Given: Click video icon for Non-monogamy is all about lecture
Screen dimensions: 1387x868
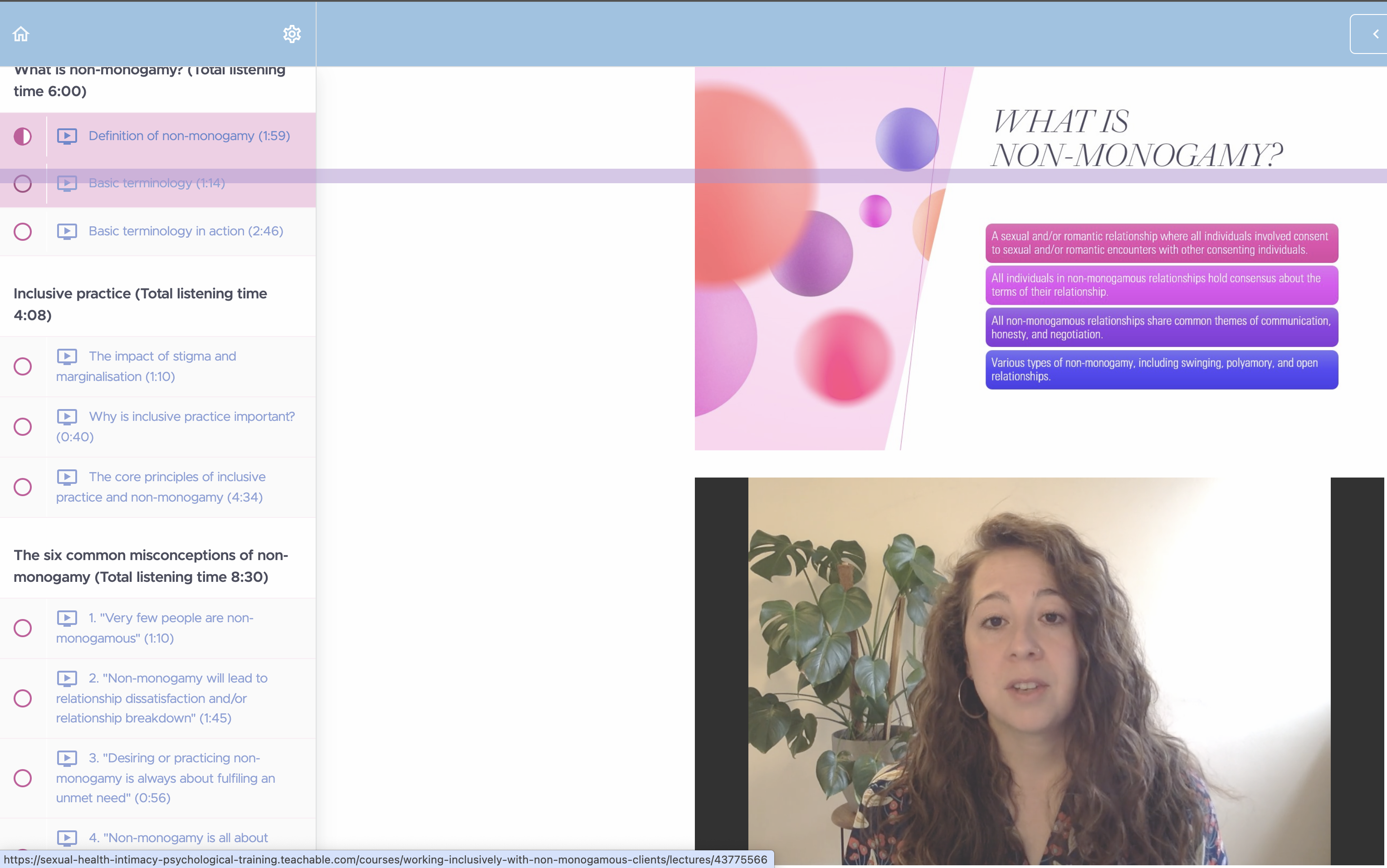Looking at the screenshot, I should click(x=67, y=838).
